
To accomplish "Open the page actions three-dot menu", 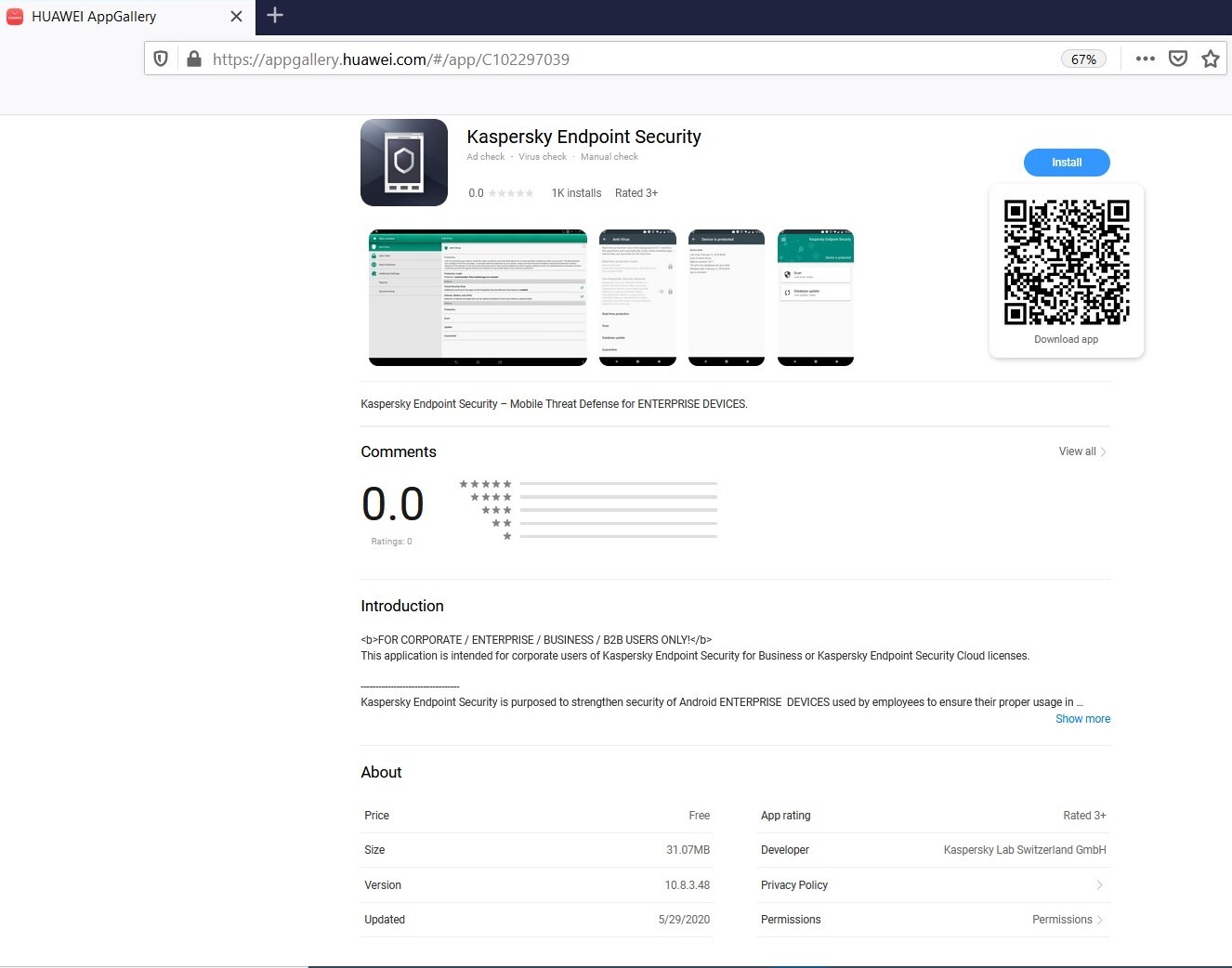I will [1146, 59].
